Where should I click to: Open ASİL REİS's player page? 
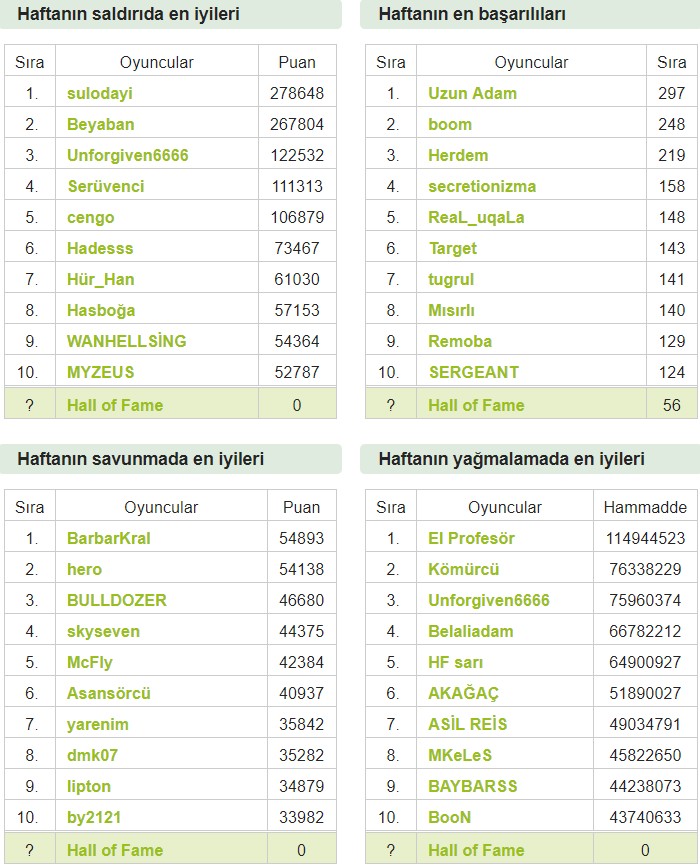467,724
